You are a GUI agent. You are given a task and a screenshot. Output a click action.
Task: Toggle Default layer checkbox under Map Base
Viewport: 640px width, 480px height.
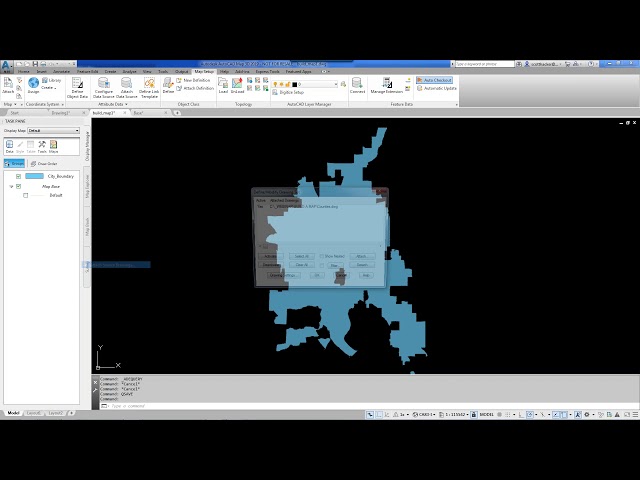(x=26, y=196)
